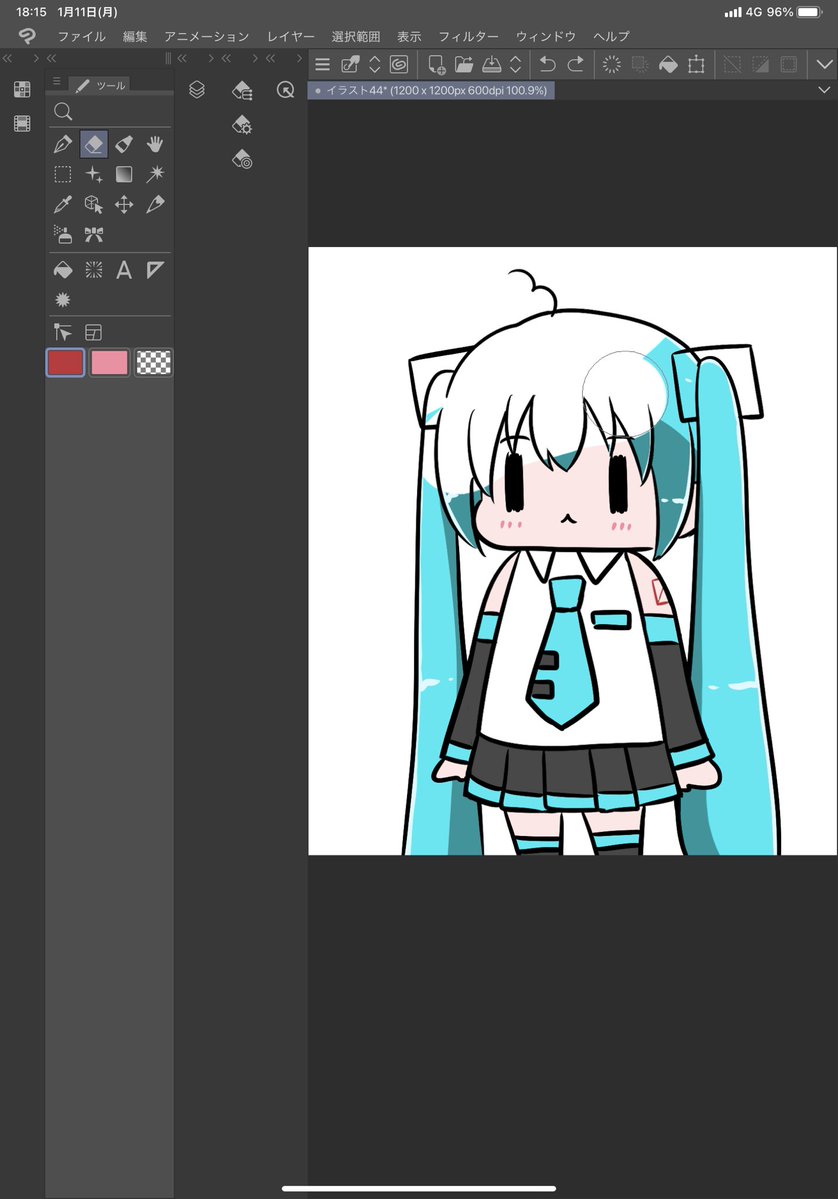Select the Auto select magic wand tool
838x1199 pixels.
(x=154, y=174)
